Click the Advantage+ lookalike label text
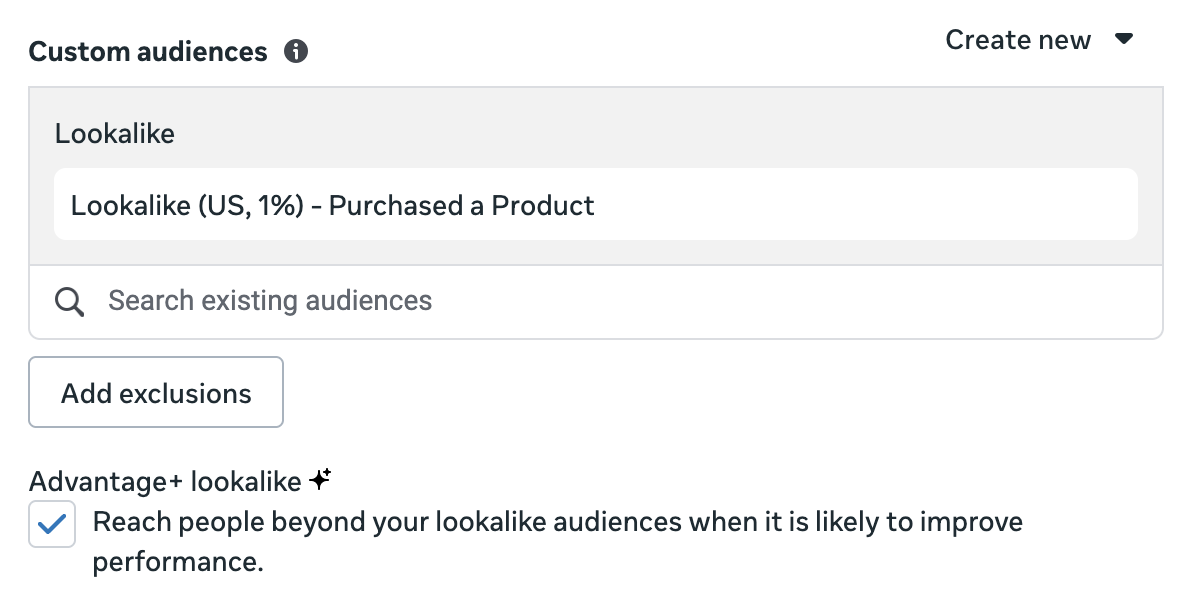1188x604 pixels. pos(165,482)
